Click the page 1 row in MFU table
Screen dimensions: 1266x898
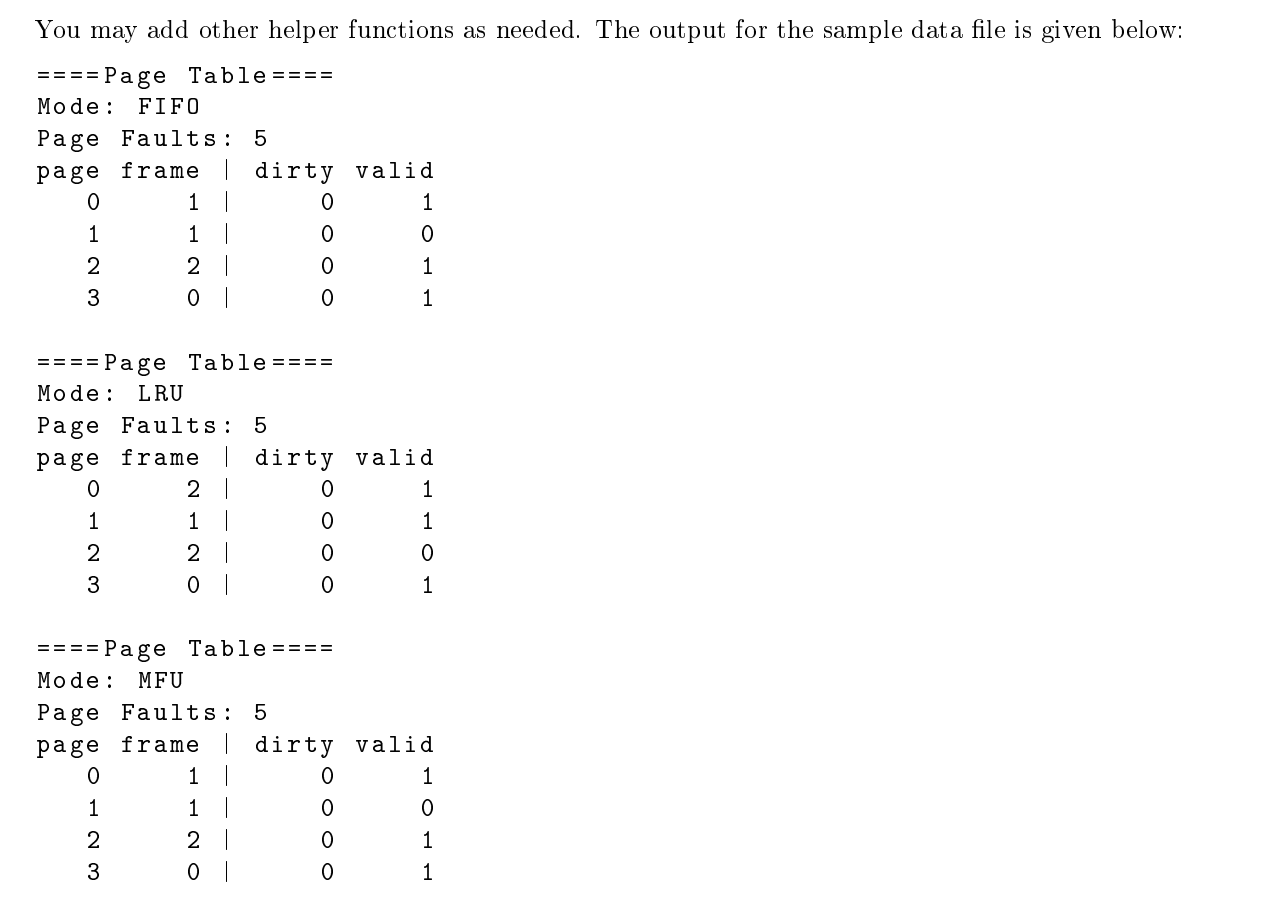[260, 808]
